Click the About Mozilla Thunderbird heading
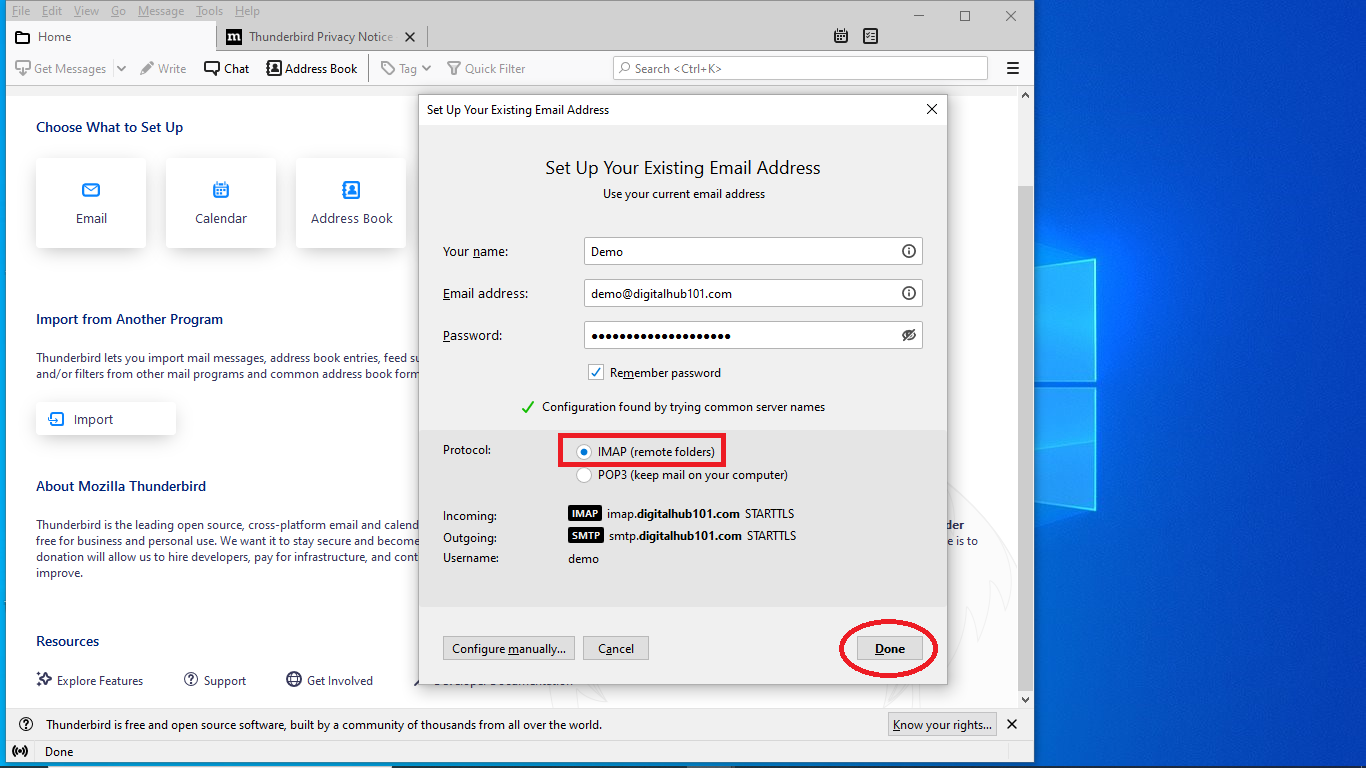 (x=121, y=486)
